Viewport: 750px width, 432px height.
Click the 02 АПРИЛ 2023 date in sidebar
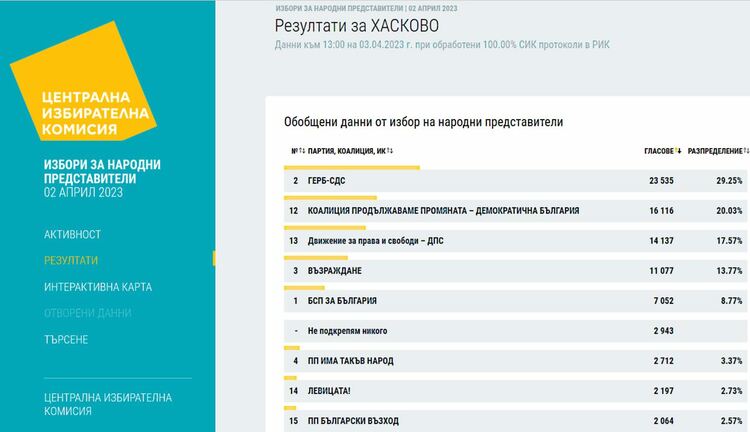click(83, 193)
